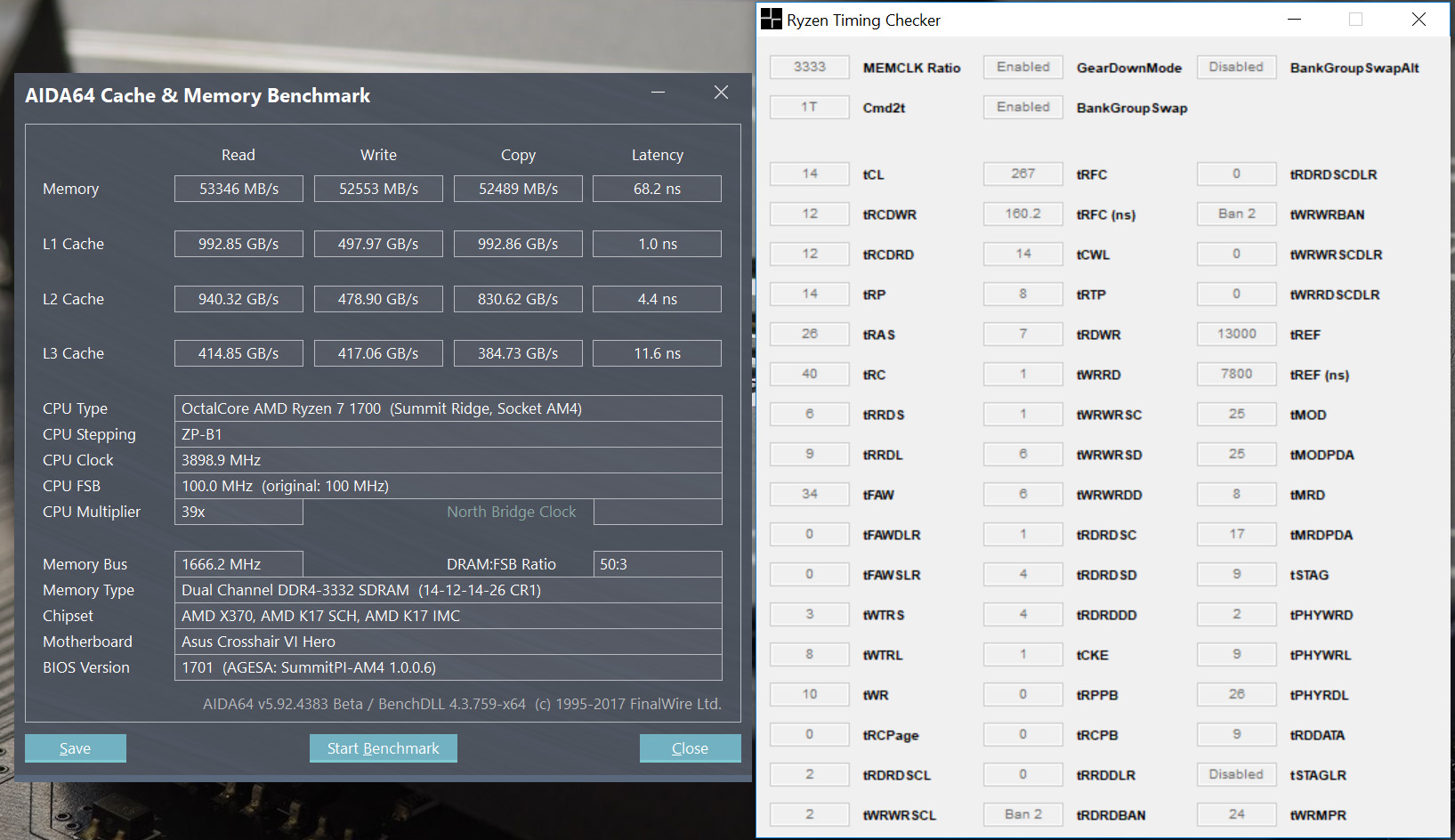Click the L1 Cache Write value 497.97 GB/s
The image size is (1455, 840).
click(x=378, y=244)
